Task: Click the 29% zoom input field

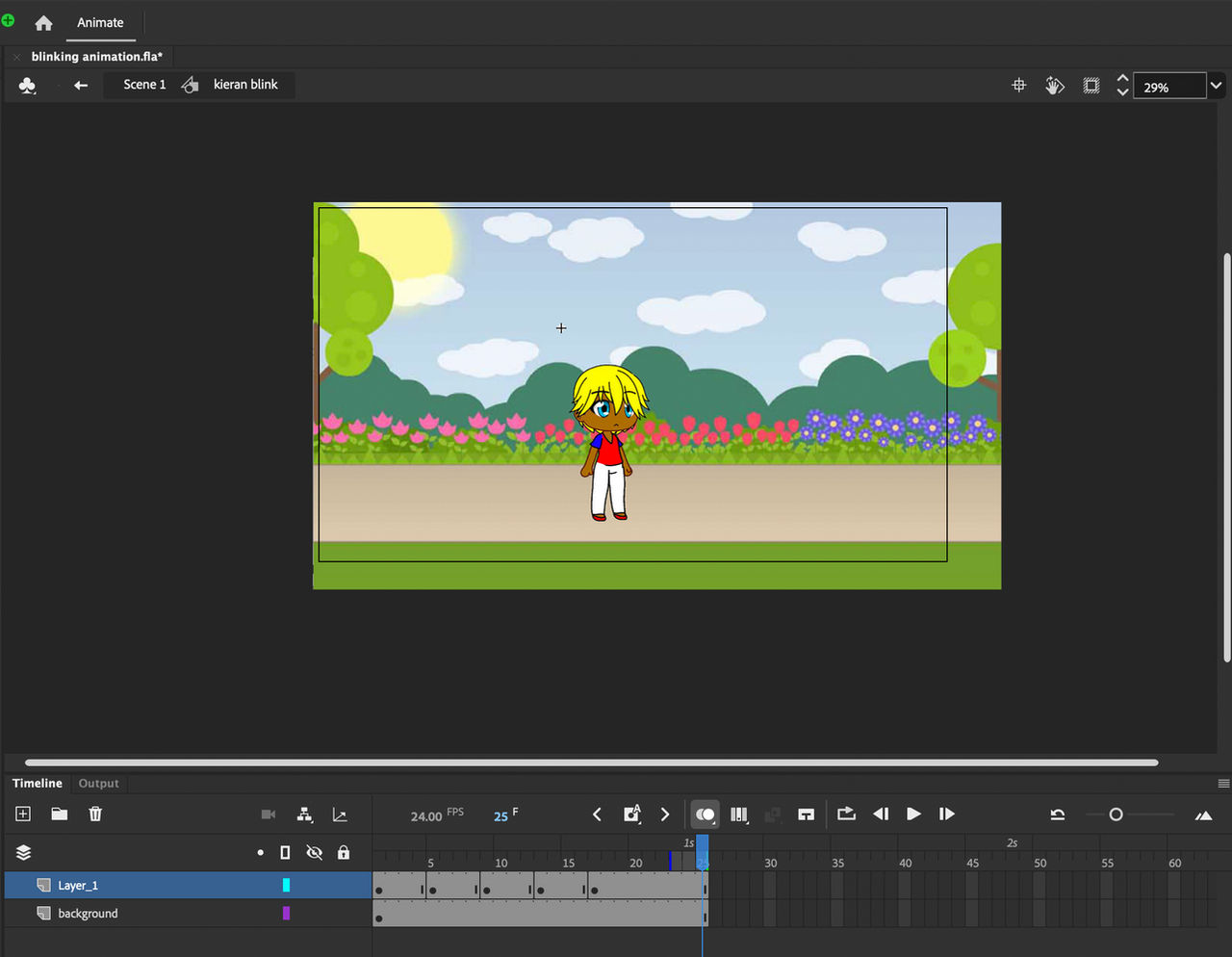Action: click(x=1168, y=87)
